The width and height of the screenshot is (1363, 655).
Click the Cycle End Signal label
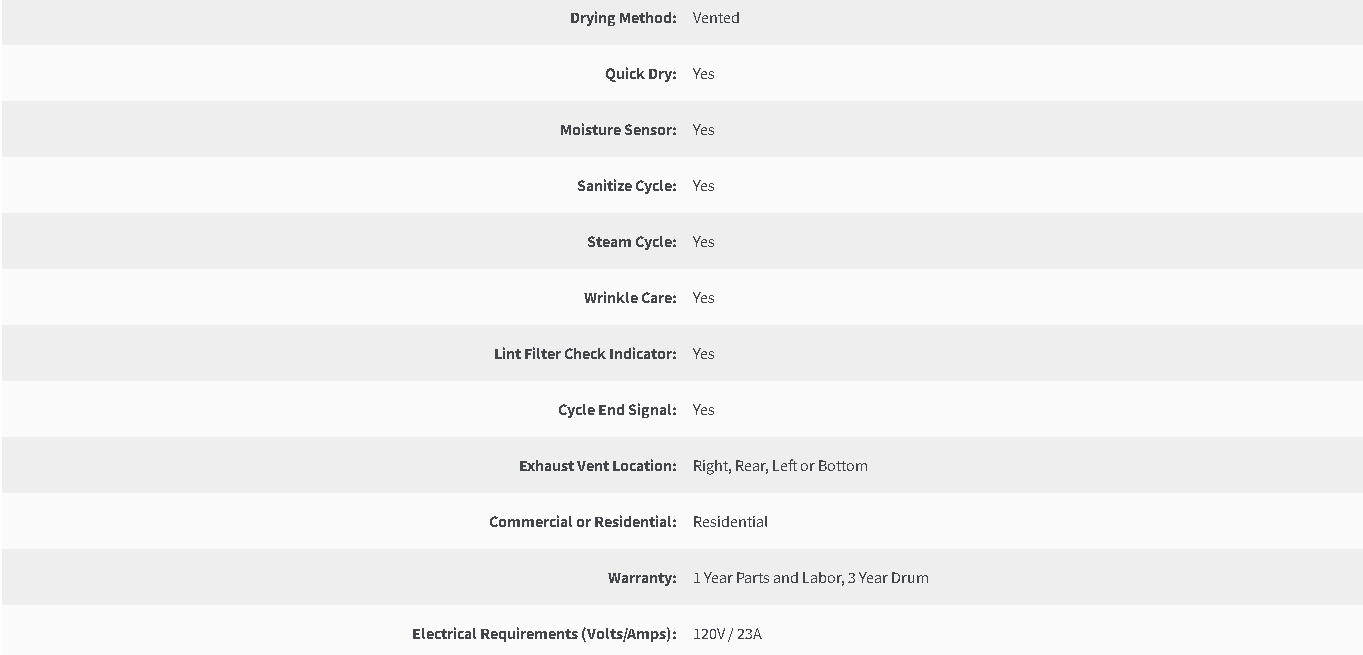617,410
